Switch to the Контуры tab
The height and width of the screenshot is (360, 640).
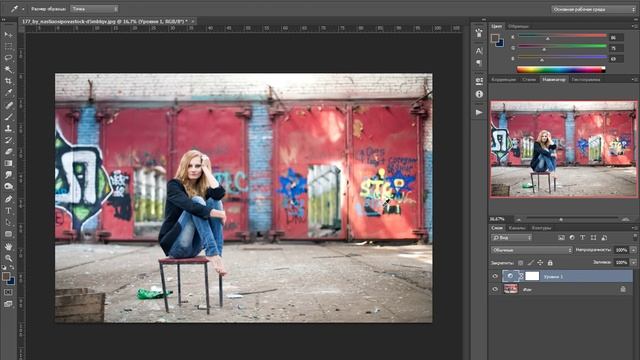click(541, 228)
